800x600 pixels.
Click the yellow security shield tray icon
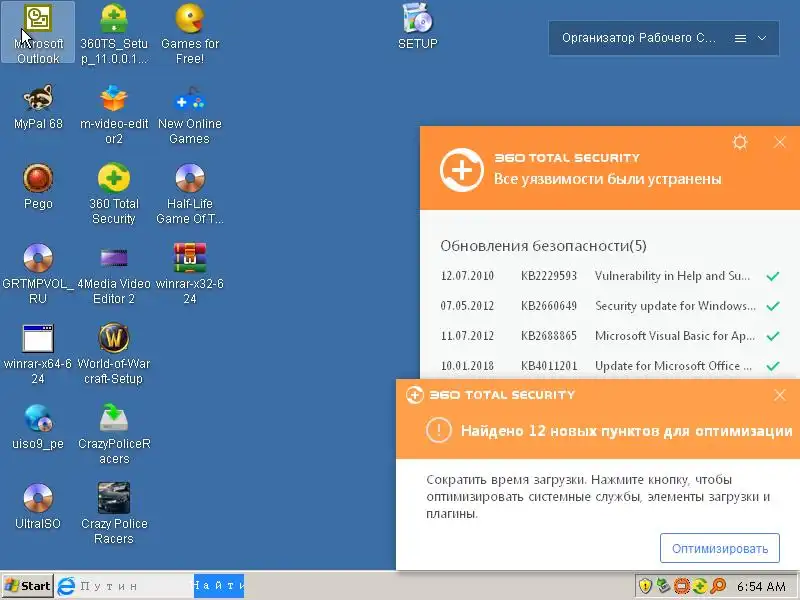tap(645, 586)
